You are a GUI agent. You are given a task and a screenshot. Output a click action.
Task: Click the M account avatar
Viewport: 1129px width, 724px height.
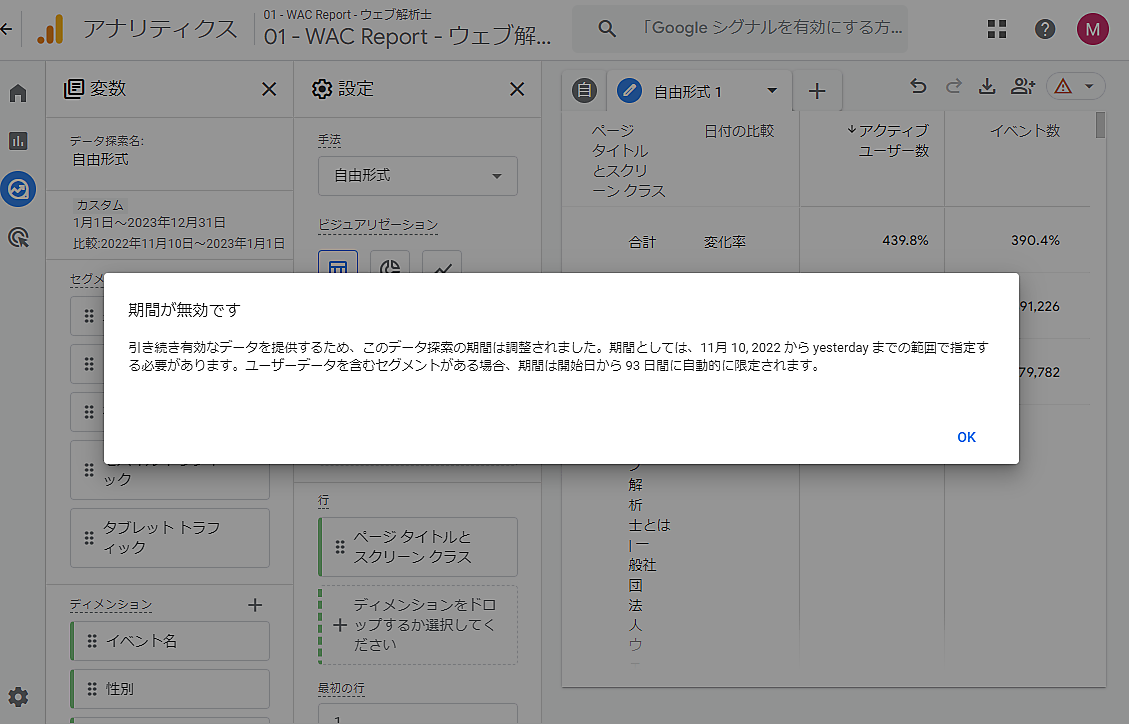click(x=1092, y=29)
